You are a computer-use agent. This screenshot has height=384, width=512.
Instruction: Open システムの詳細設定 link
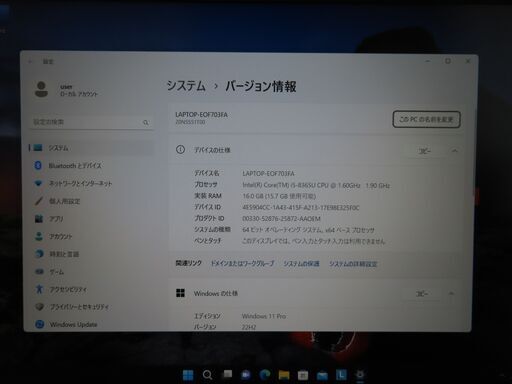pyautogui.click(x=353, y=264)
